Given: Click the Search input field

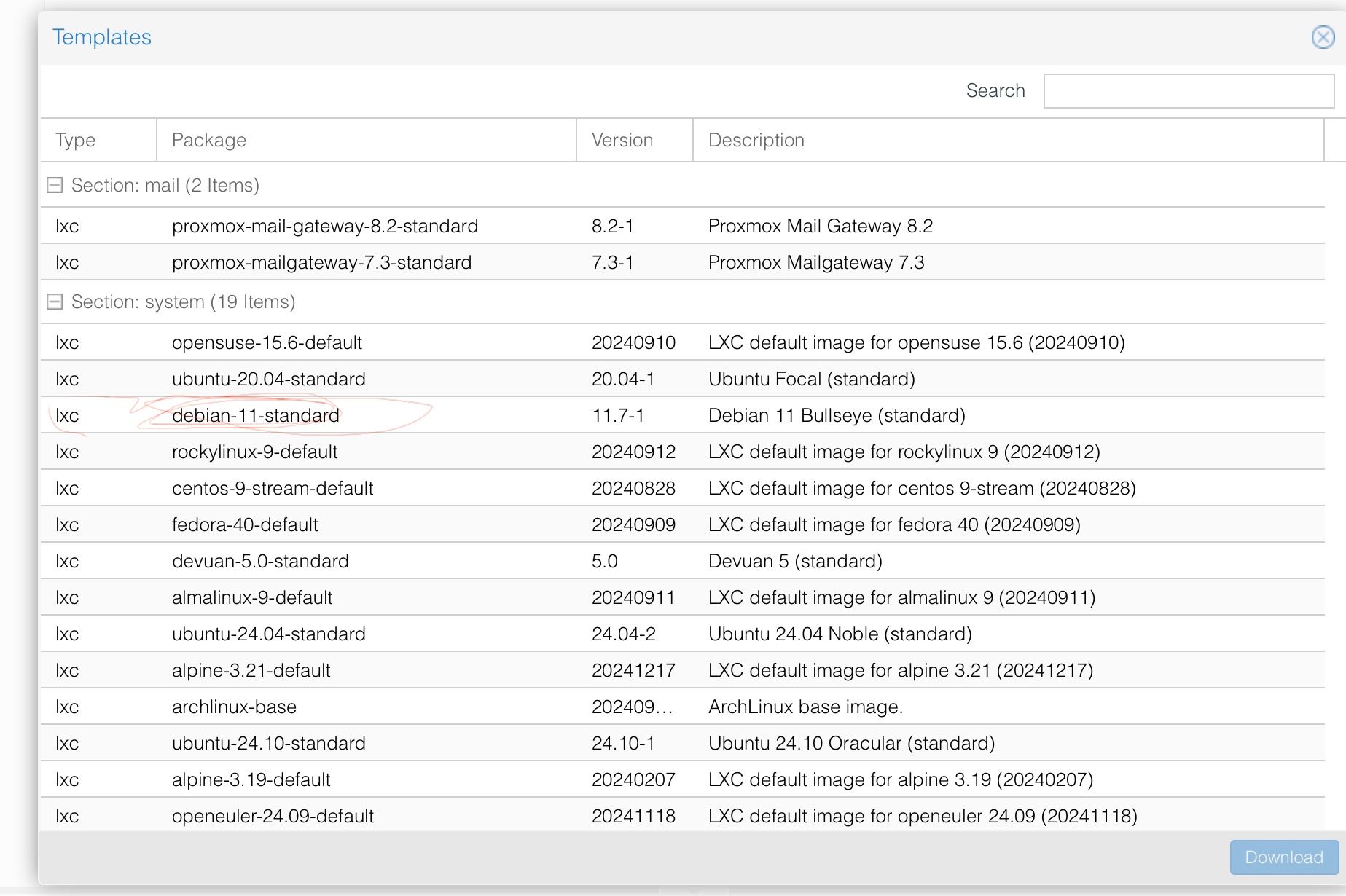Looking at the screenshot, I should tap(1189, 91).
